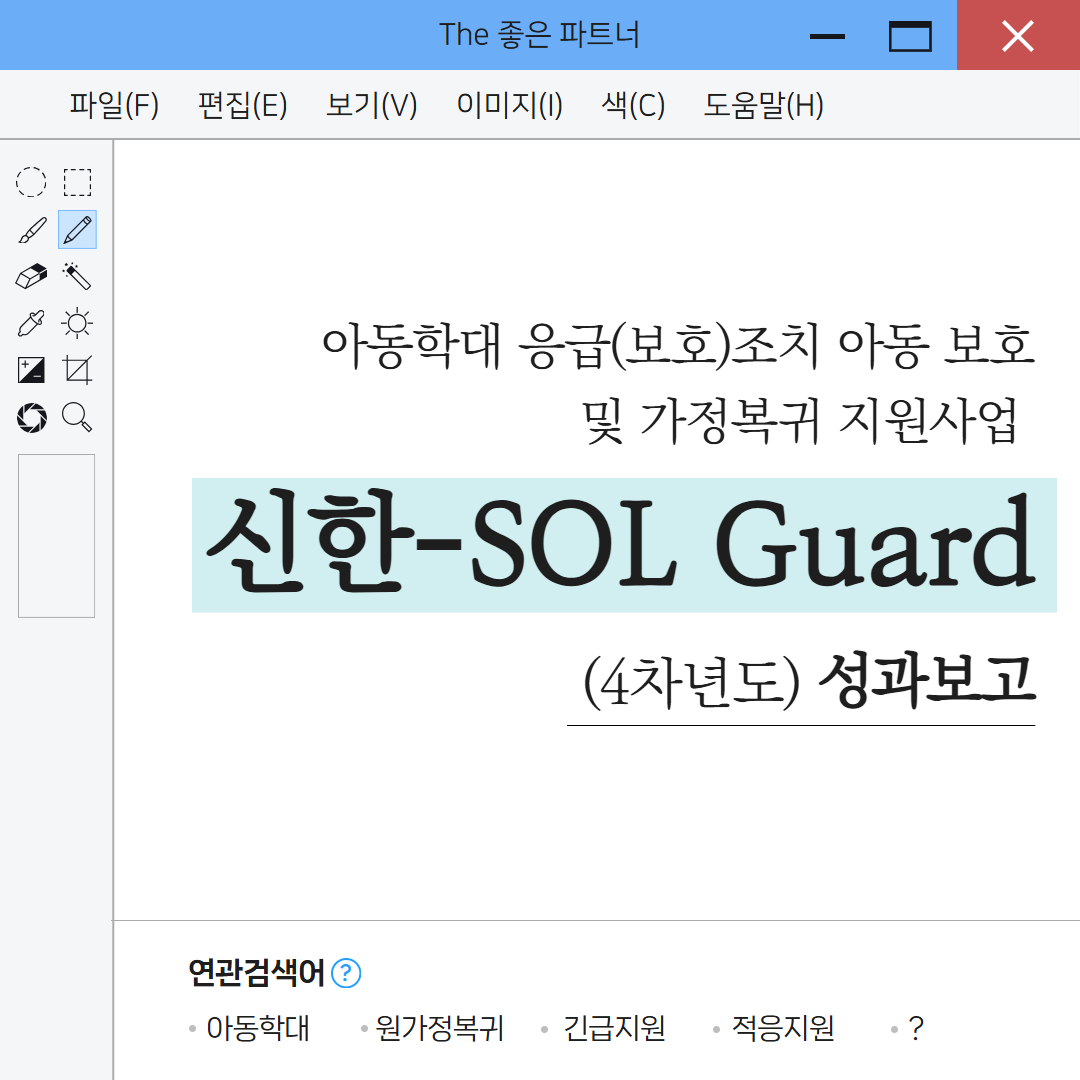
Task: Open the 보기(V) menu
Action: (x=371, y=105)
